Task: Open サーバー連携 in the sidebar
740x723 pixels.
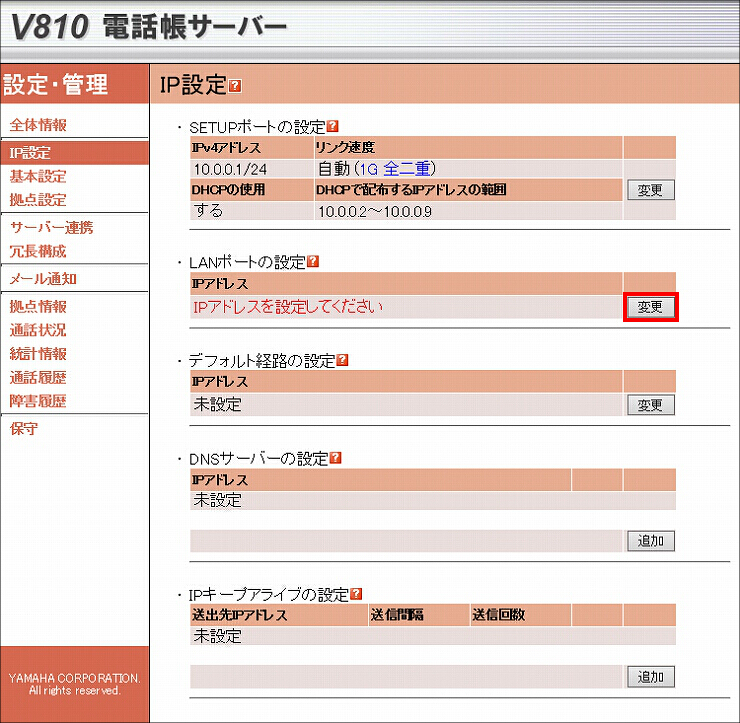Action: point(52,227)
